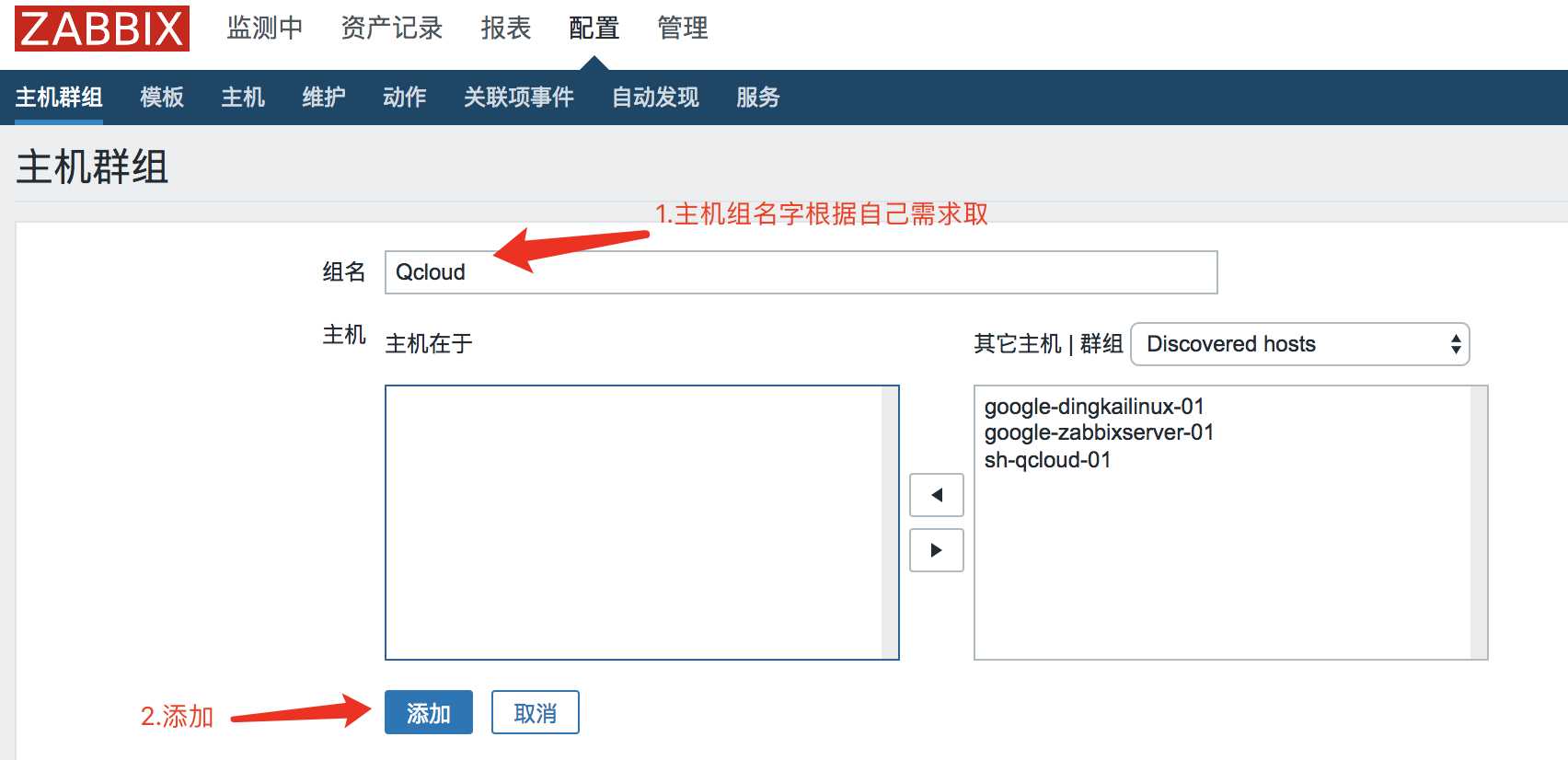Open the 管理 top menu
Viewport: 1568px width, 760px height.
683,29
